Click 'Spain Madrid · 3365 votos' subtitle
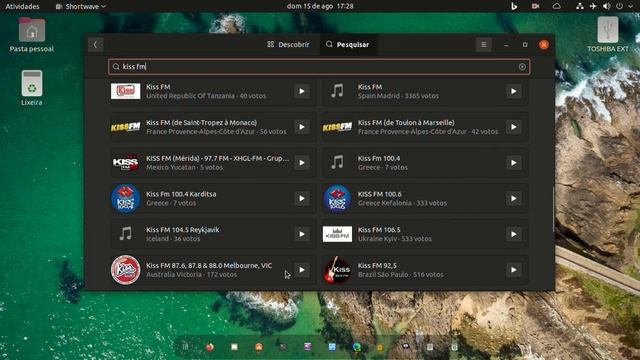Image resolution: width=640 pixels, height=360 pixels. point(398,96)
